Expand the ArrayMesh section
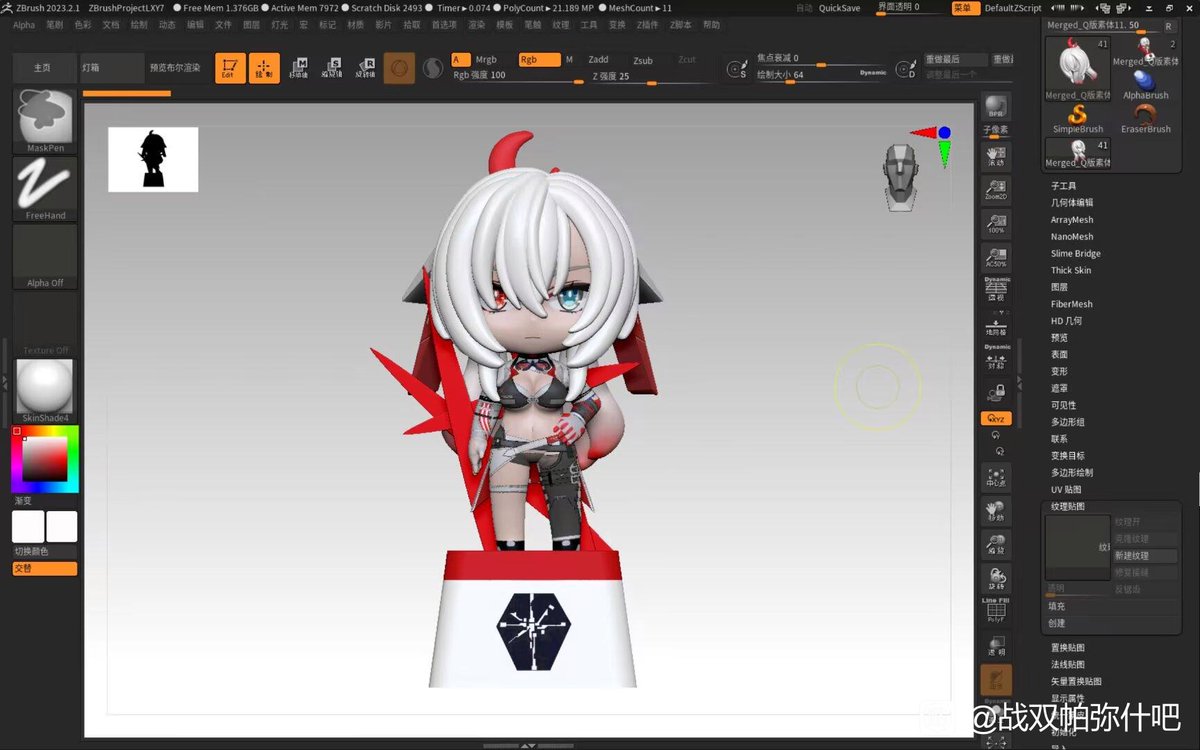Image resolution: width=1200 pixels, height=750 pixels. click(x=1072, y=220)
